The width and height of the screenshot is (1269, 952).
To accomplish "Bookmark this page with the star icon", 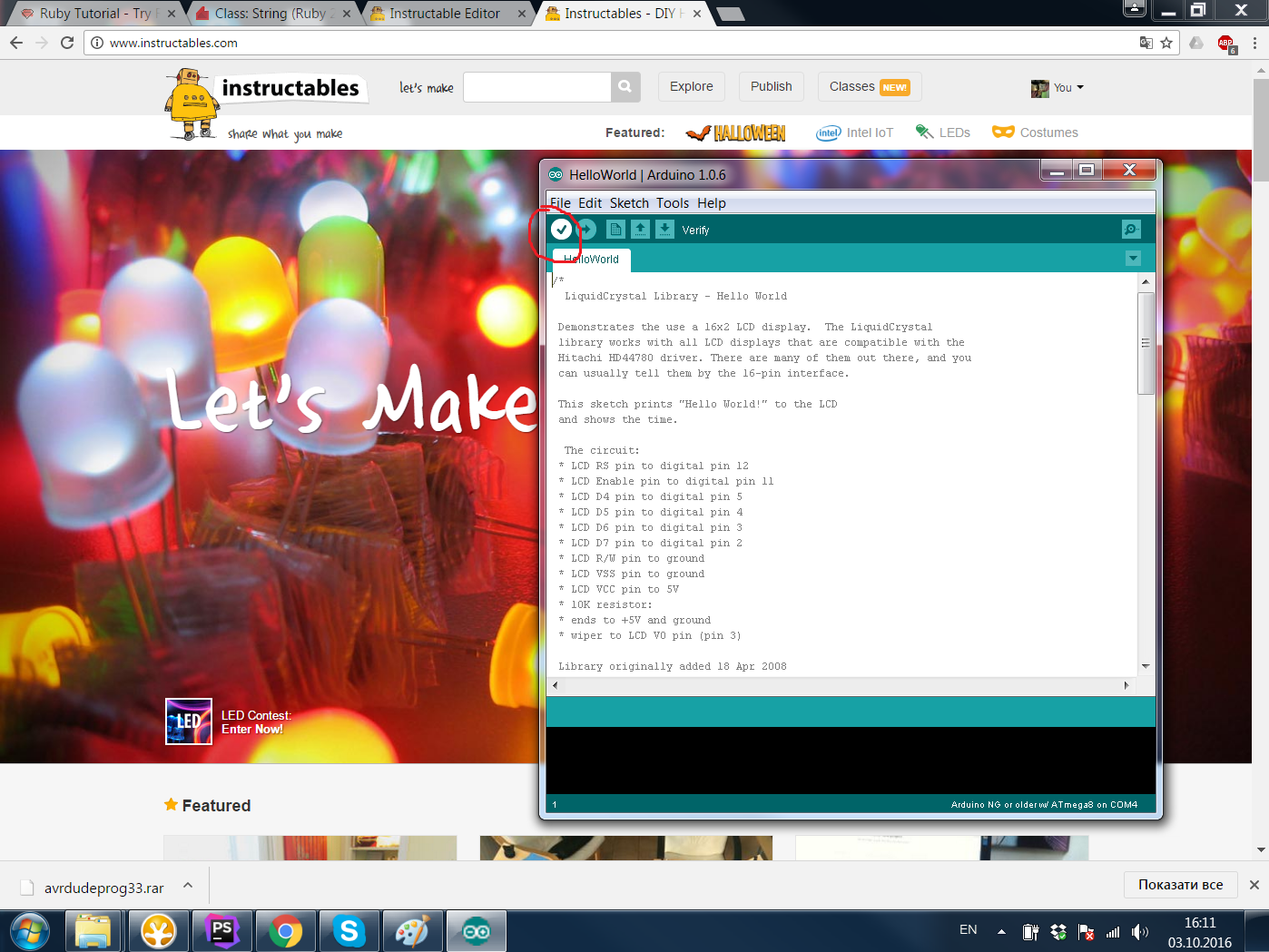I will coord(1166,43).
